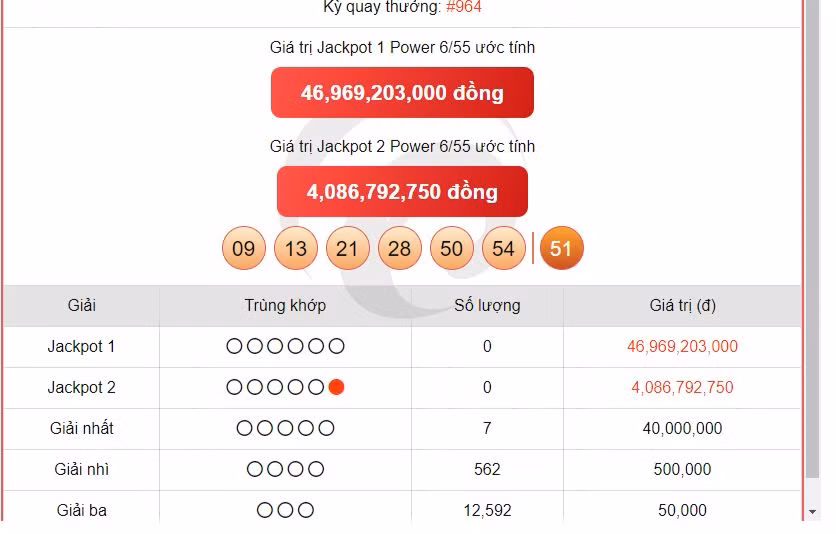Click the filled red circle in Jackpot 2 row

[337, 387]
